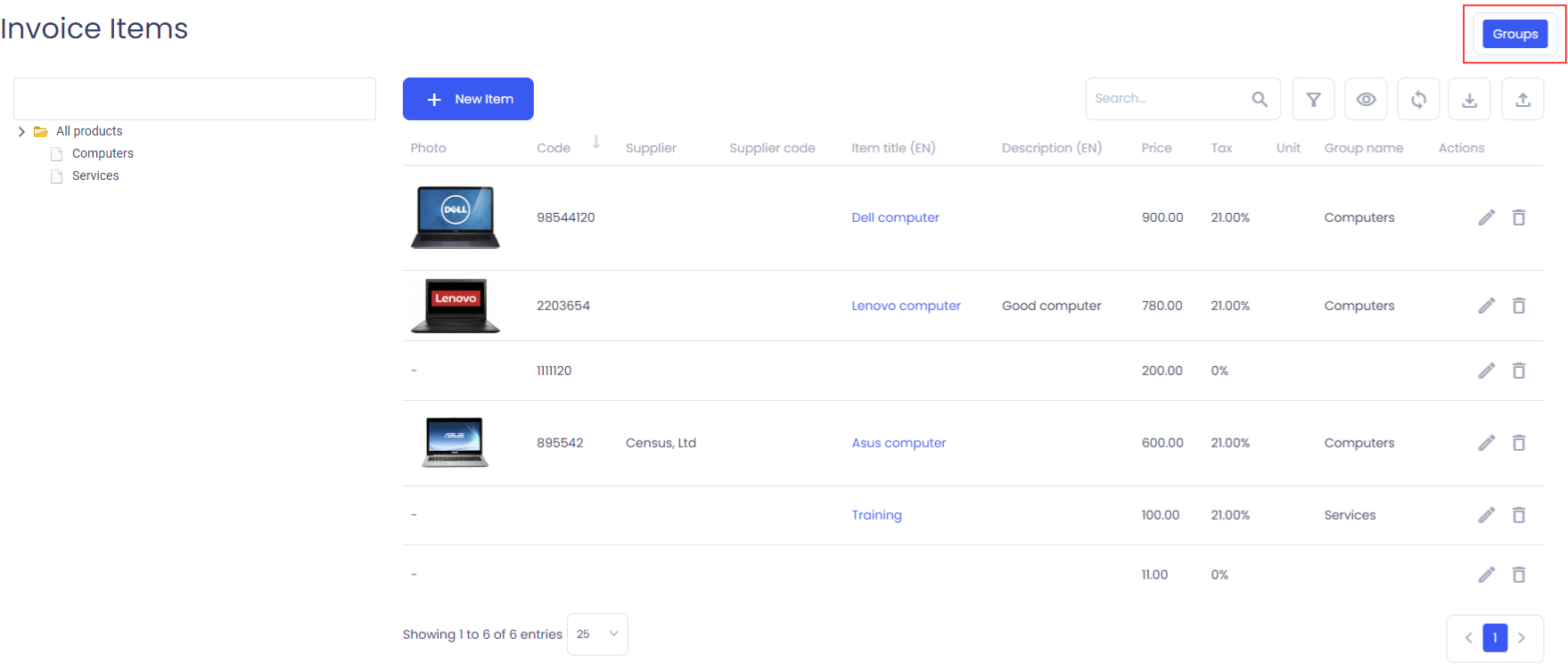Toggle column visibility eye icon
The image size is (1568, 671).
pos(1366,99)
